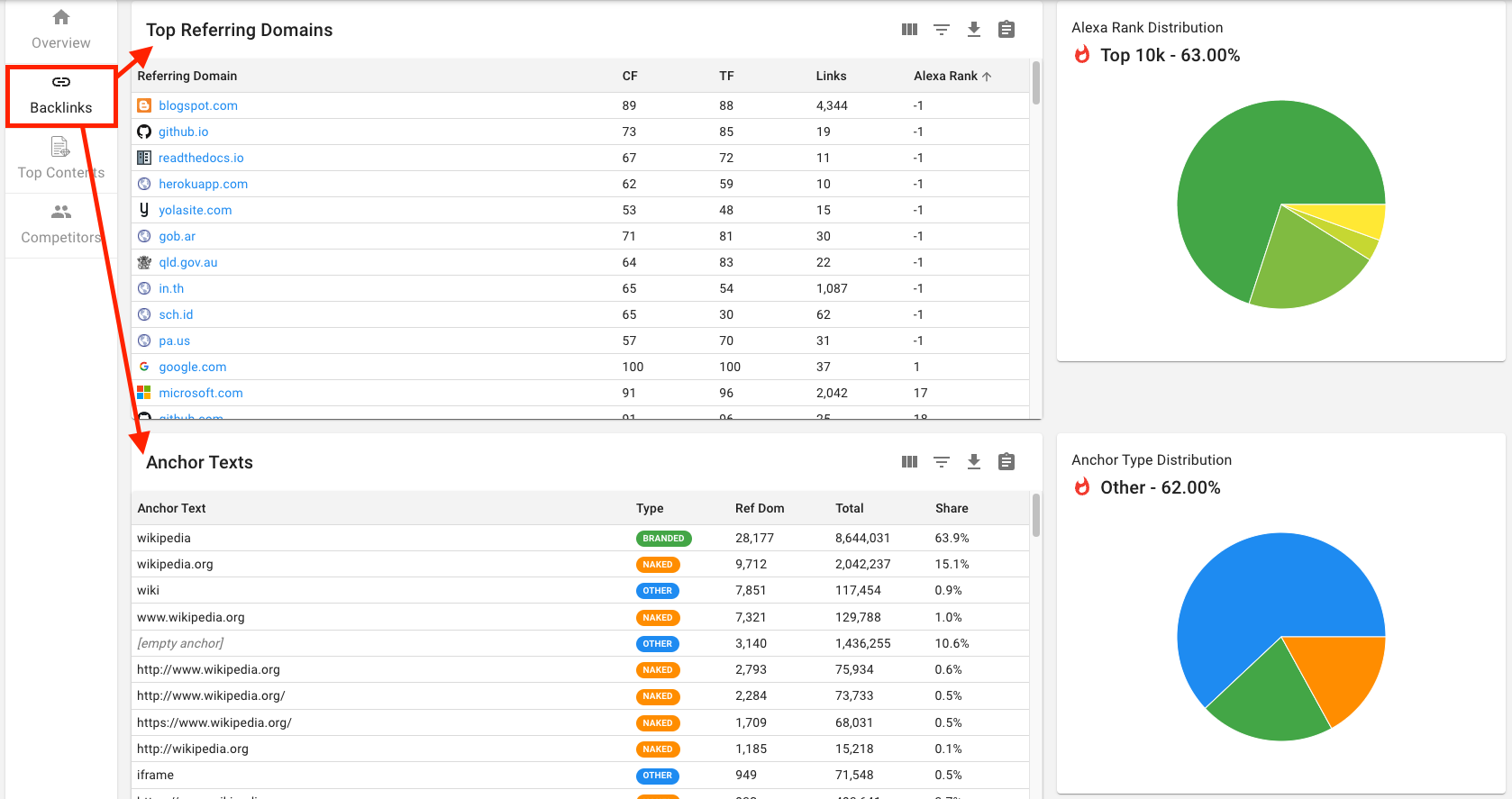Sort by the Alexa Rank column

tap(945, 76)
